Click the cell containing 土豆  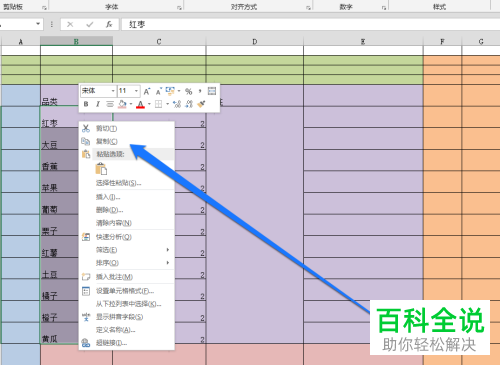tap(59, 268)
